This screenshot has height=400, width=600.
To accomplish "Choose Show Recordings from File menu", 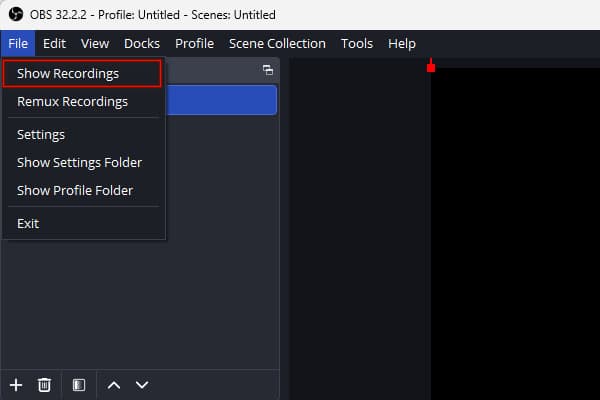I will click(x=82, y=73).
